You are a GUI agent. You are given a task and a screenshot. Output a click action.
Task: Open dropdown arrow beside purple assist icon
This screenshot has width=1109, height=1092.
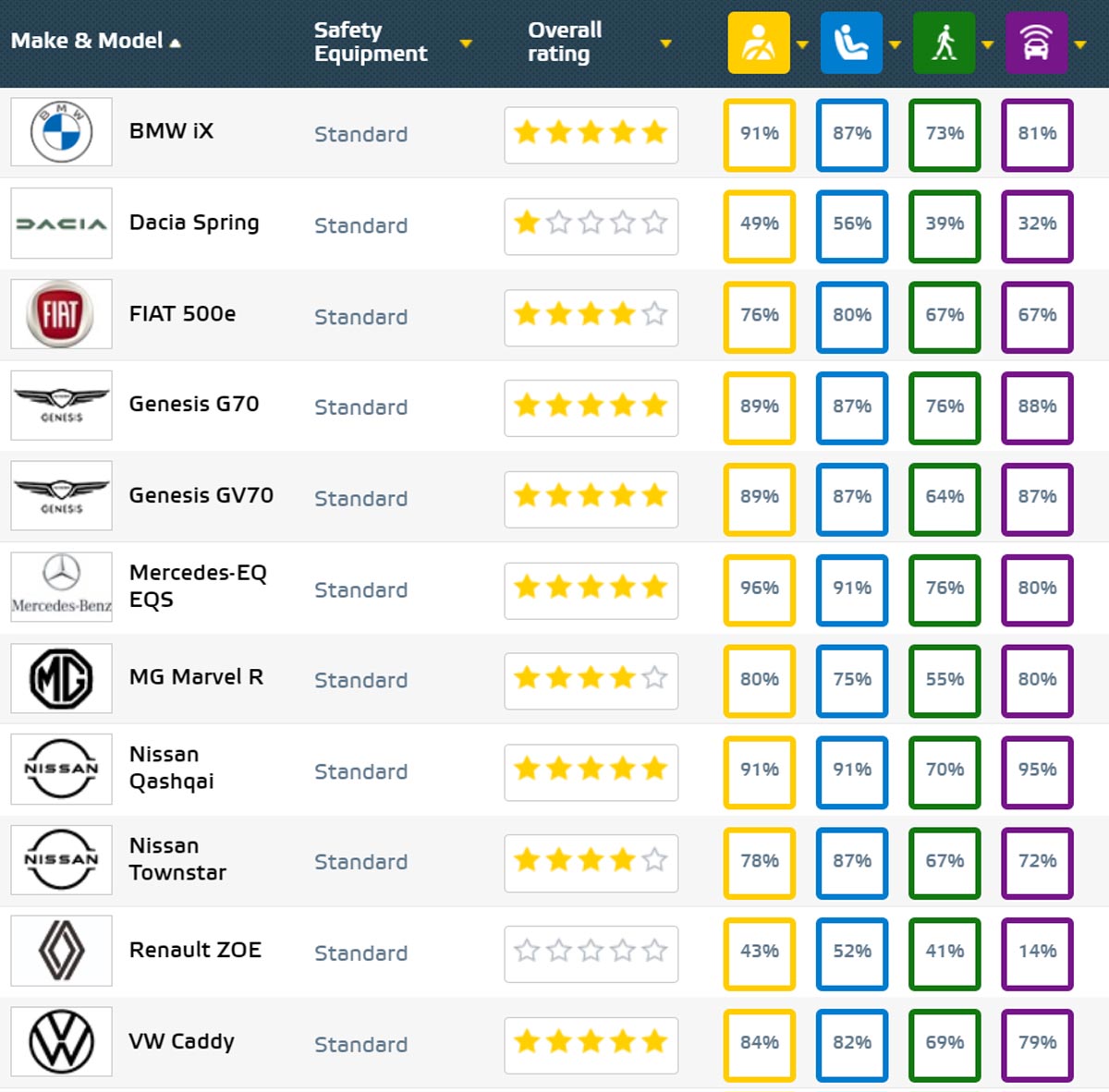pyautogui.click(x=1080, y=43)
